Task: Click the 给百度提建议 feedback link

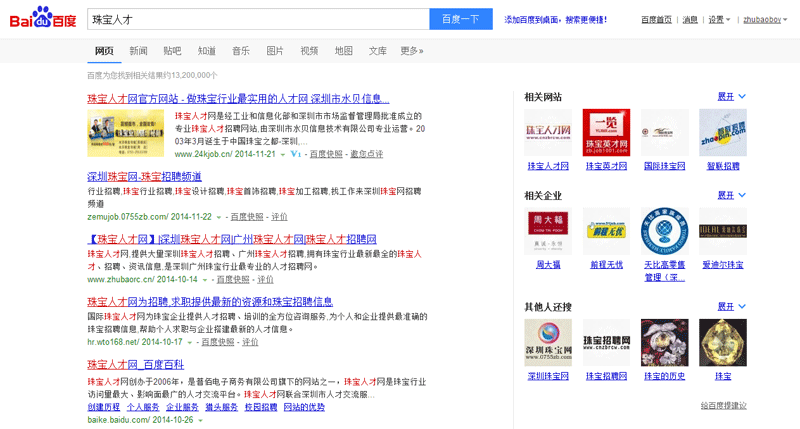Action: (723, 406)
